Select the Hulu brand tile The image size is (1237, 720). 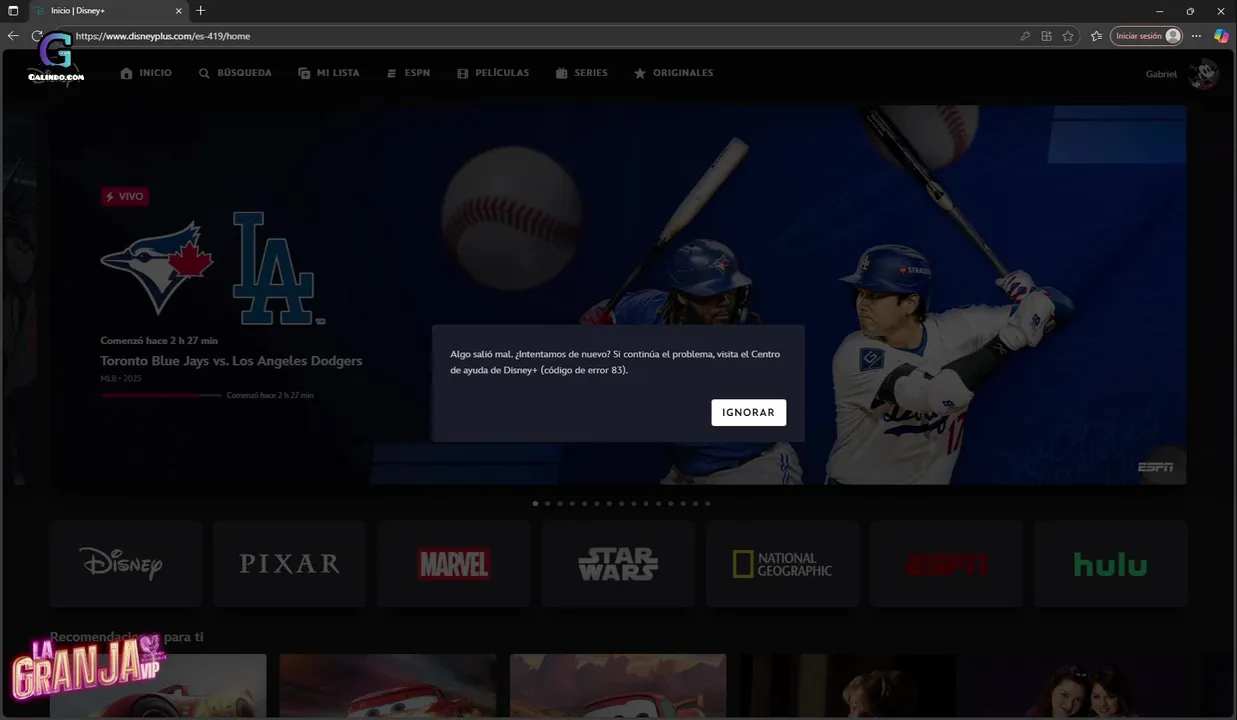tap(1110, 563)
